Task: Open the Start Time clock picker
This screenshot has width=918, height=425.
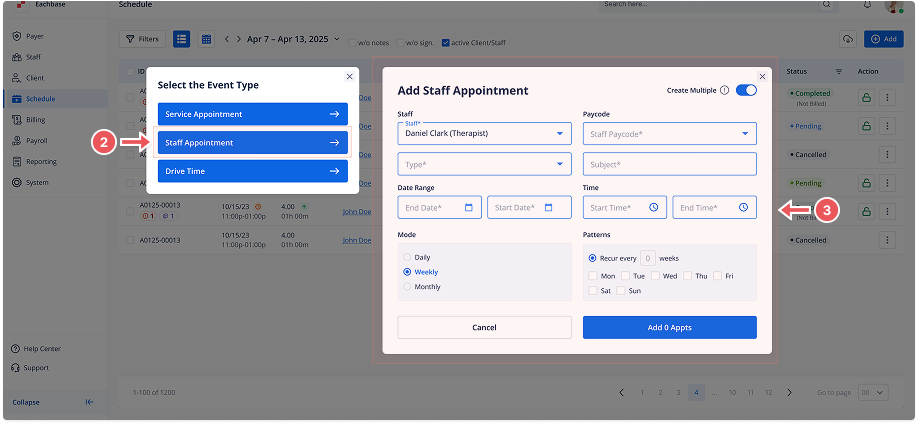Action: point(653,207)
